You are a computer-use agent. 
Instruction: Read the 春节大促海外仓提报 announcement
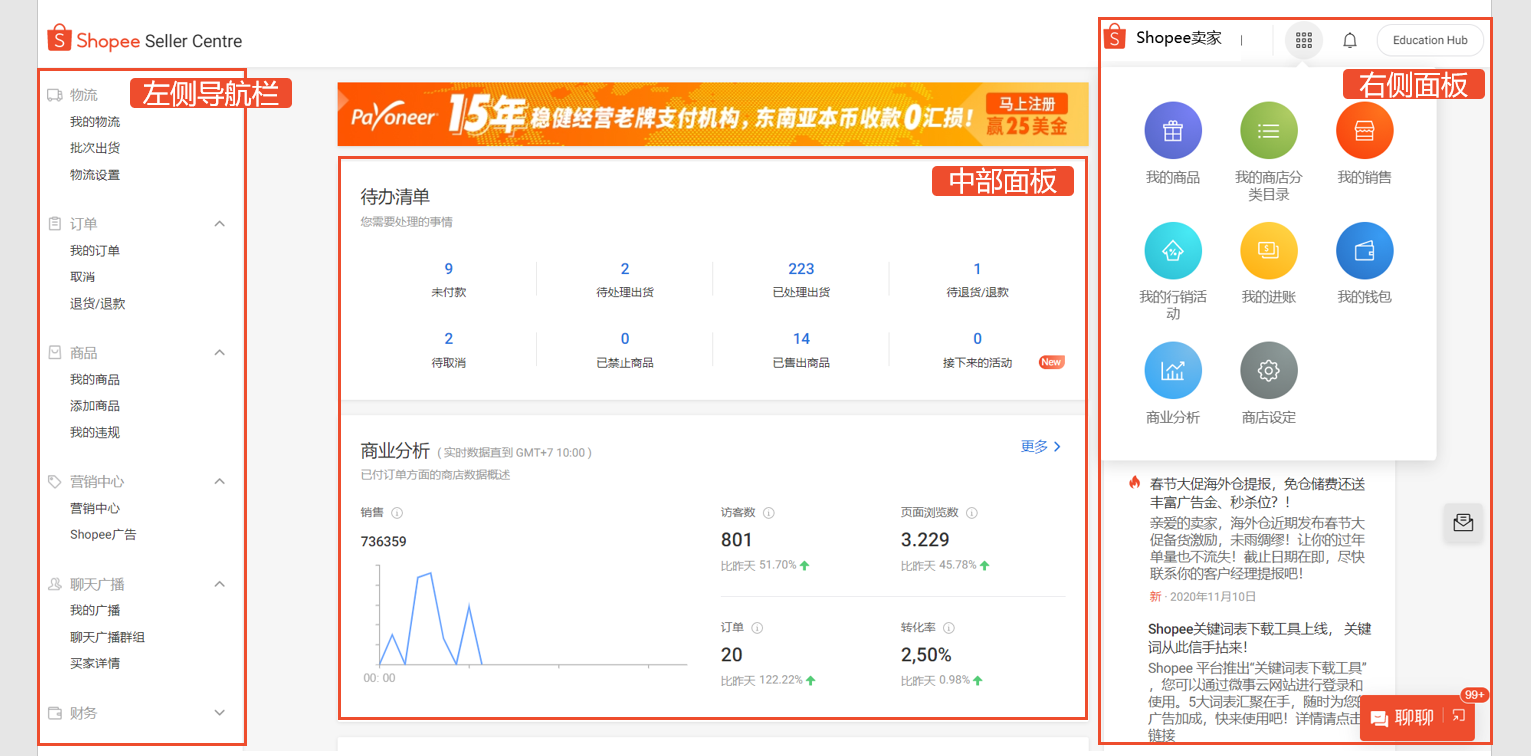[1257, 492]
